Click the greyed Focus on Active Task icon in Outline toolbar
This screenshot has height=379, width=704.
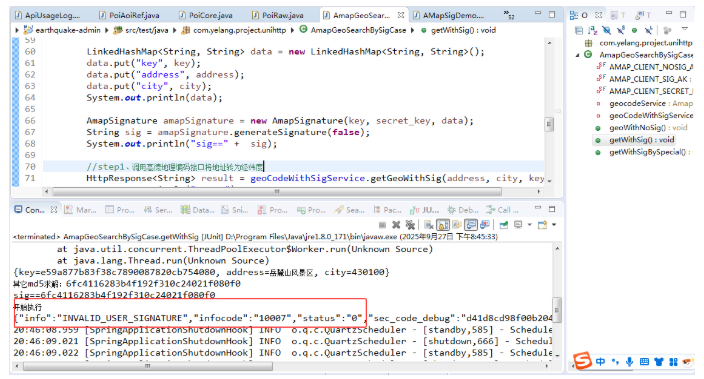667,31
